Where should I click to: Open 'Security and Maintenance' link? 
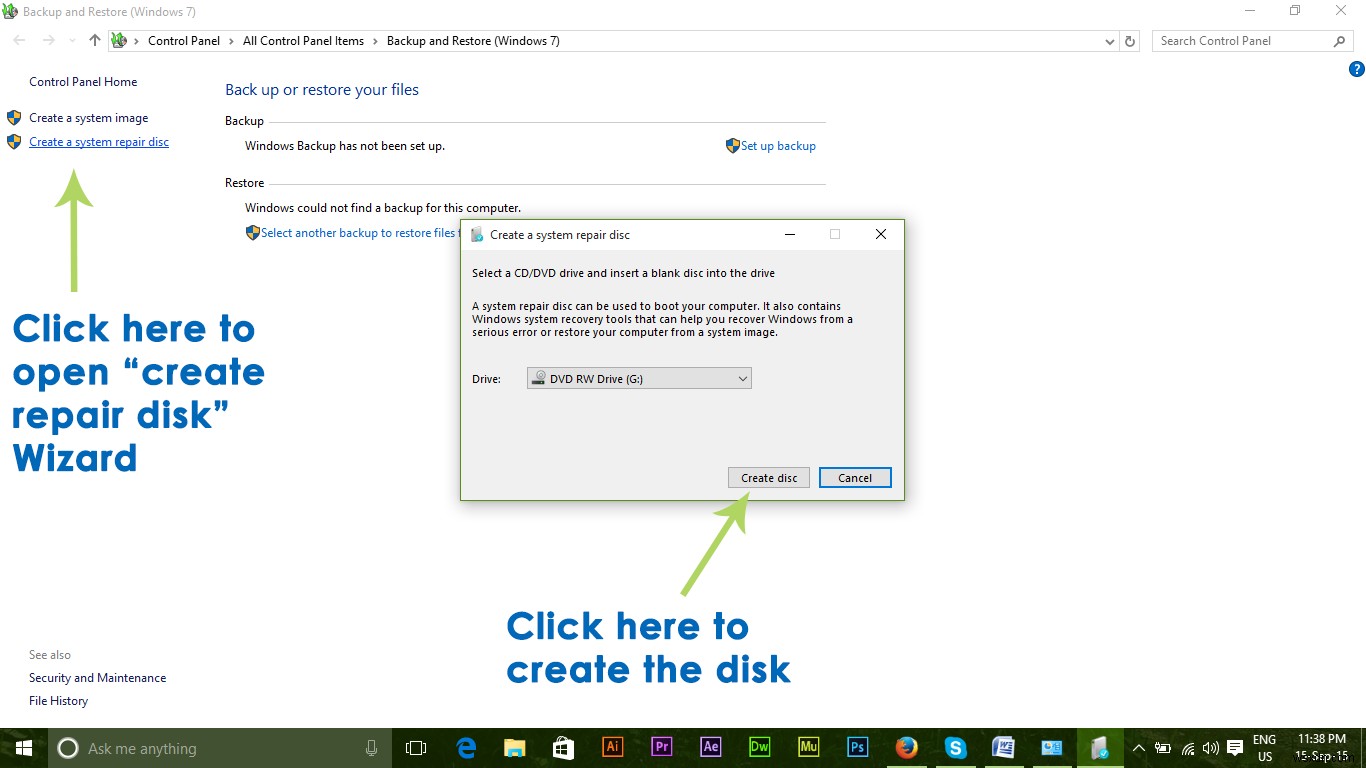98,678
